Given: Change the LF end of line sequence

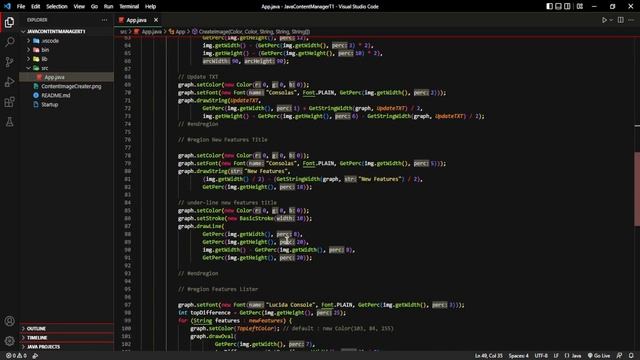Looking at the screenshot, I should pyautogui.click(x=556, y=356).
